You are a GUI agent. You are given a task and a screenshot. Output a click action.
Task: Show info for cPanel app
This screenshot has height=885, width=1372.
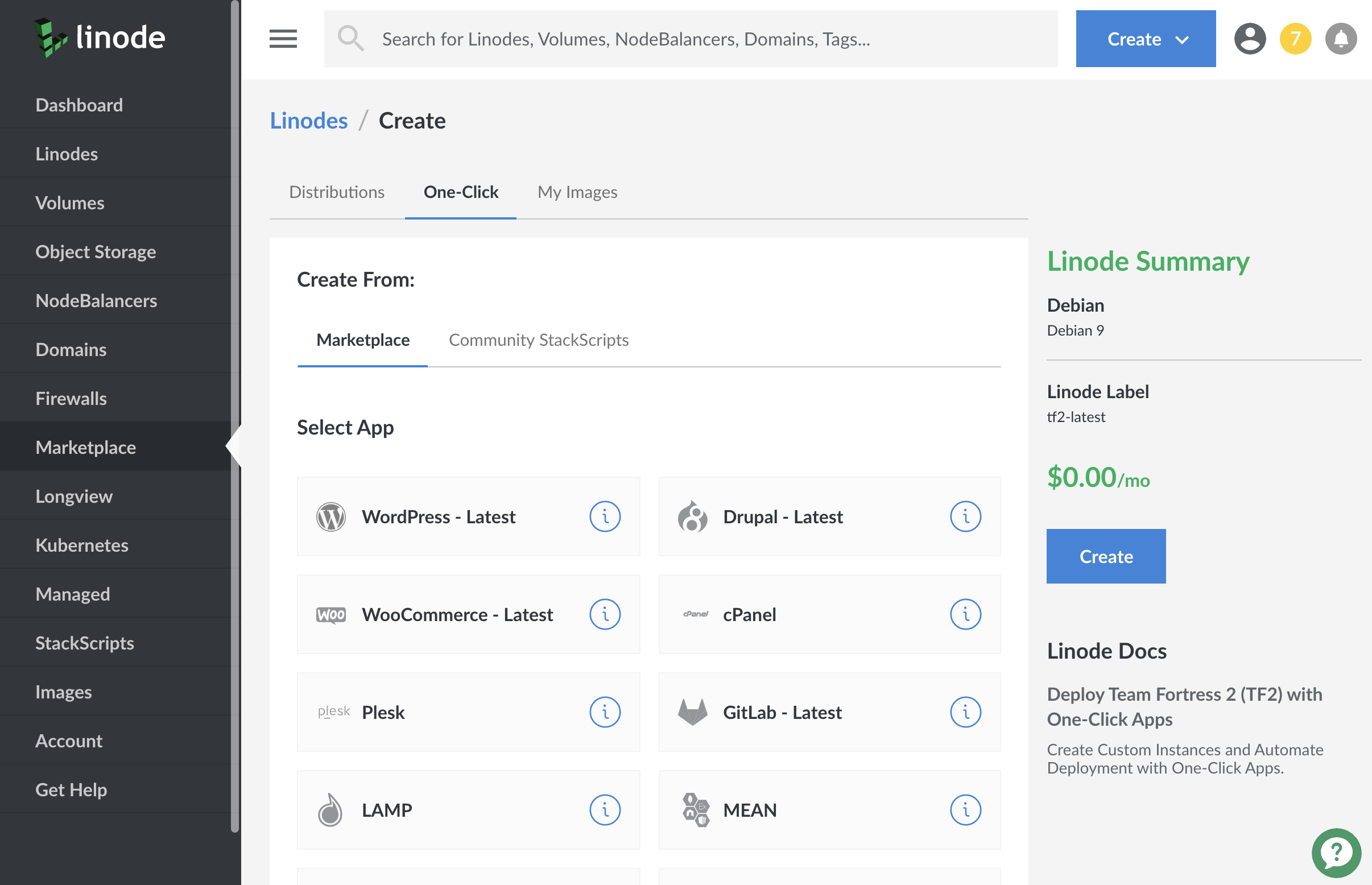tap(965, 614)
